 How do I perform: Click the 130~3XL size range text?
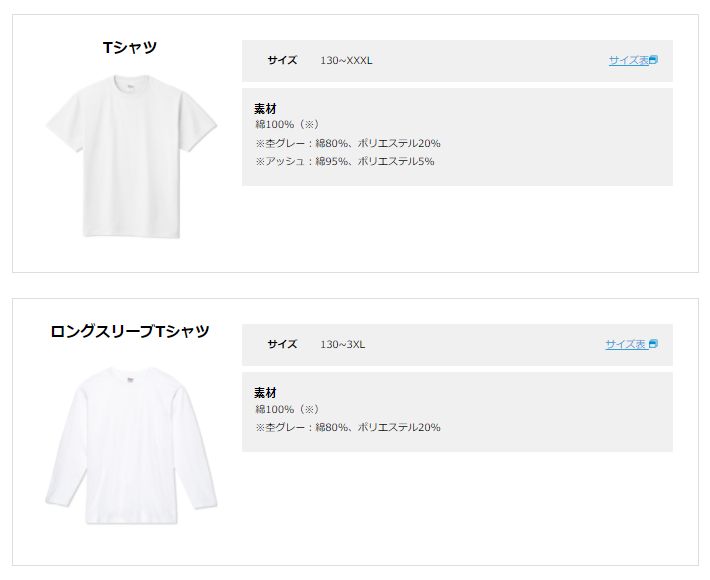pyautogui.click(x=342, y=345)
